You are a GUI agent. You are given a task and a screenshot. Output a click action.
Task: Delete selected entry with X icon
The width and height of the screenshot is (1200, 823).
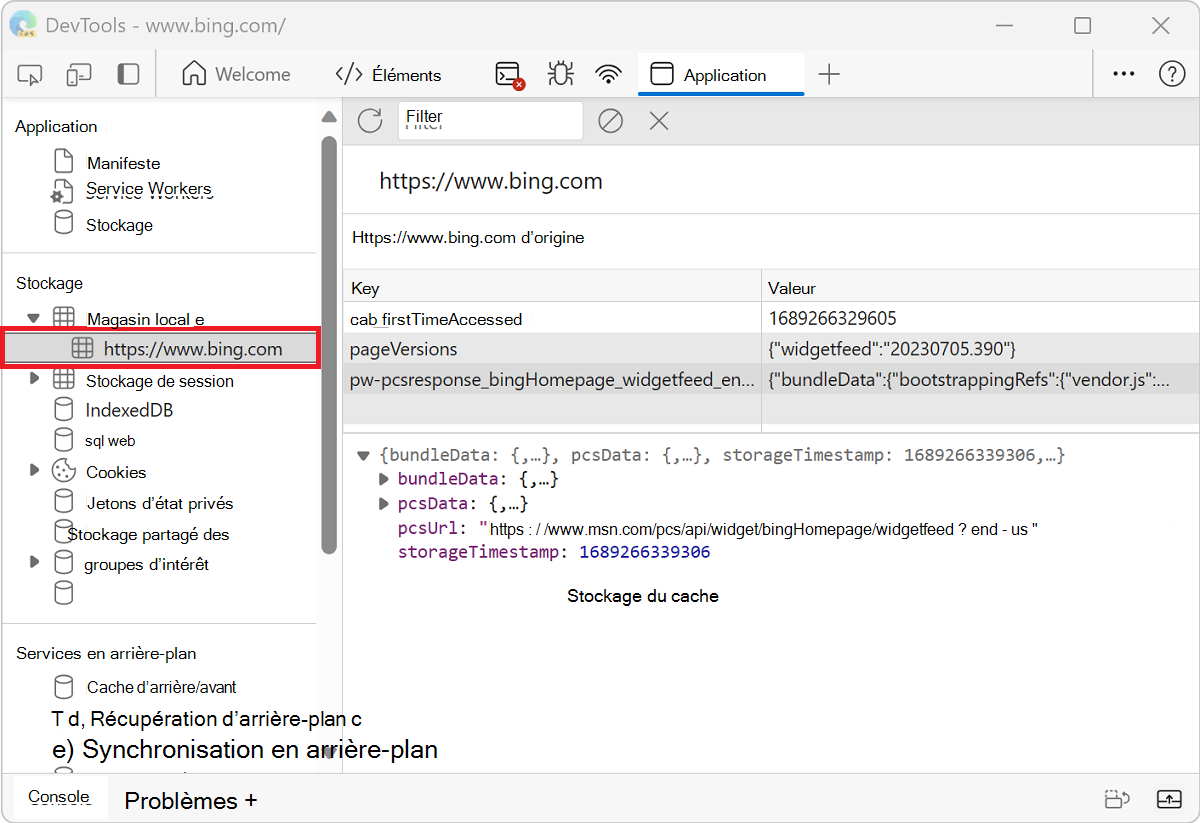[658, 121]
